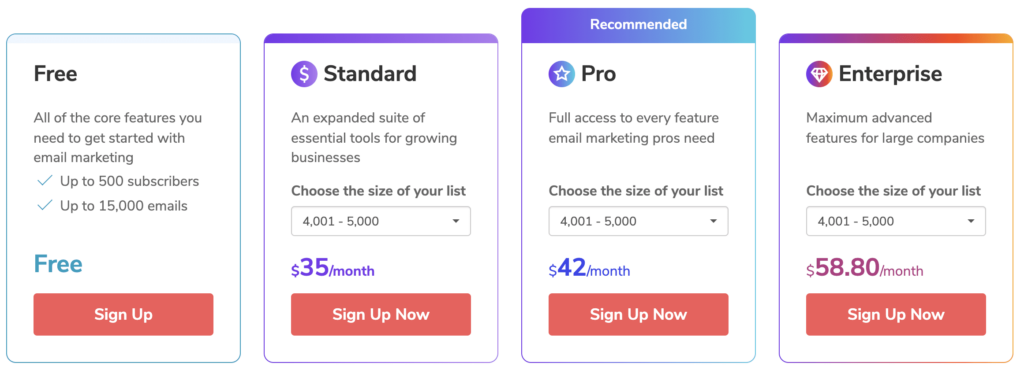
Task: Click the Standard plan title text
Action: point(370,74)
